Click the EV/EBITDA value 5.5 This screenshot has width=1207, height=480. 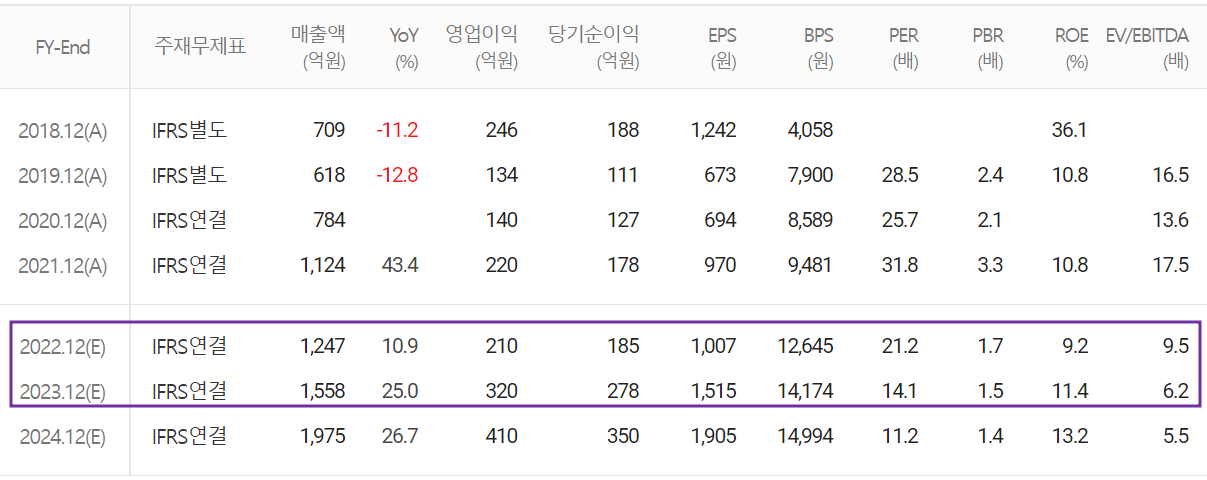[1176, 436]
